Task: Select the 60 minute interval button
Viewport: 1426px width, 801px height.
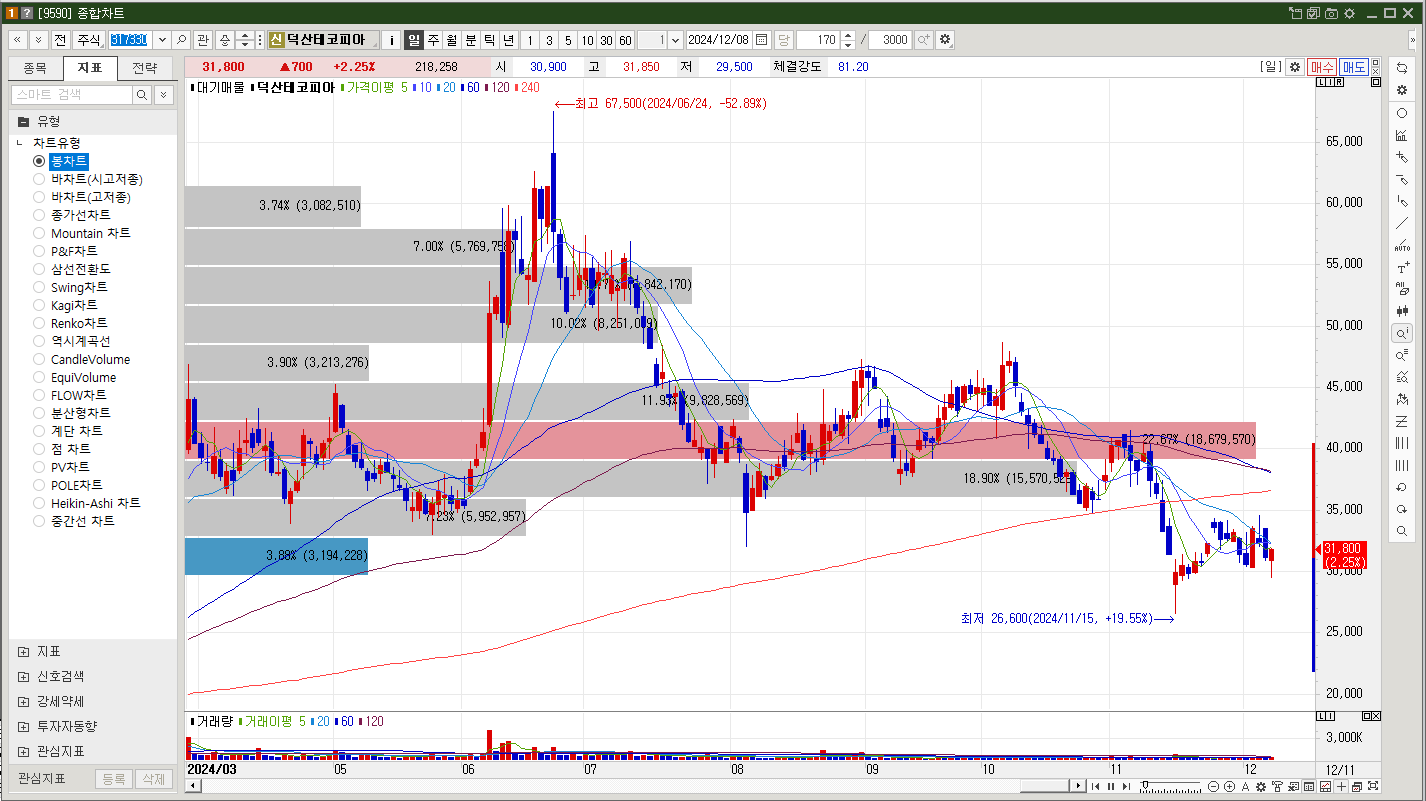Action: pyautogui.click(x=625, y=40)
